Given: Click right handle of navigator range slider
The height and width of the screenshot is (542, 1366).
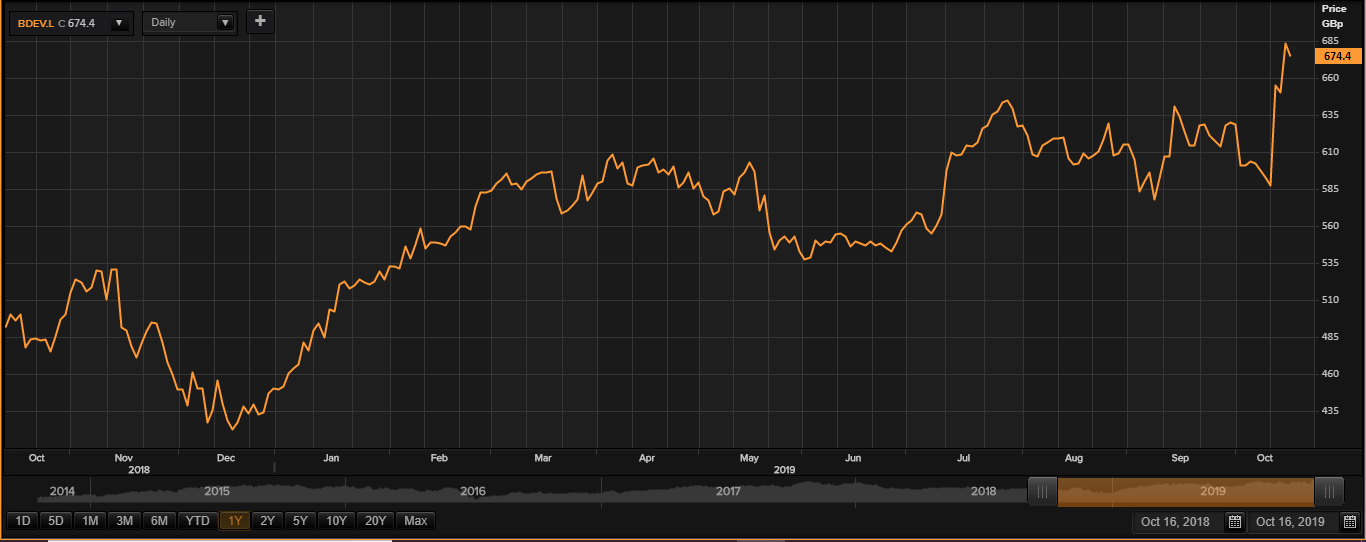Looking at the screenshot, I should click(x=1329, y=491).
